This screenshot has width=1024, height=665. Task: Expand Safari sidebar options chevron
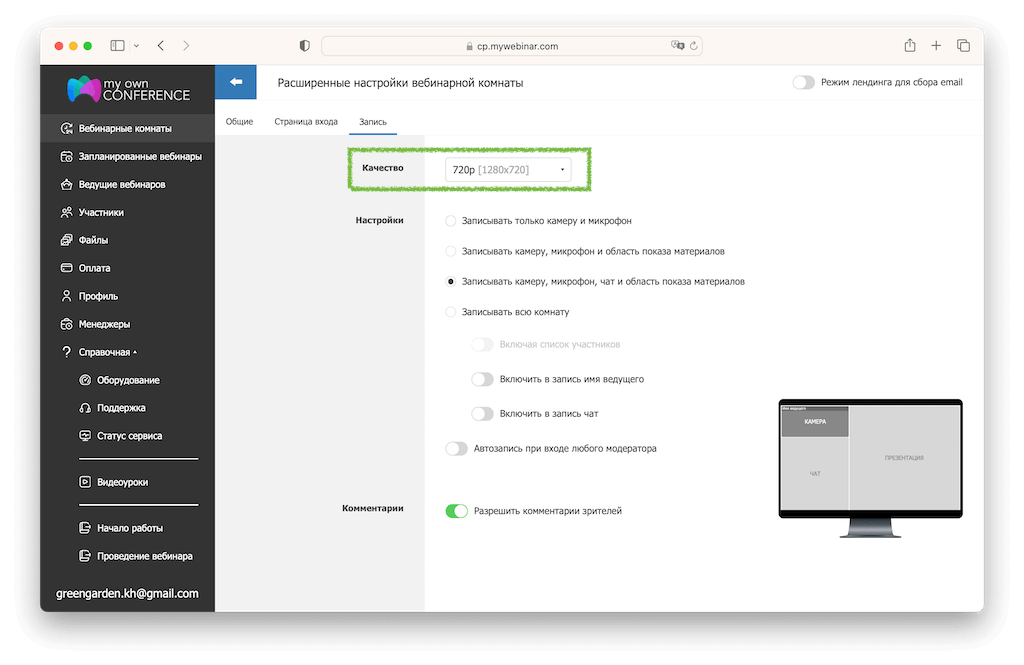(136, 46)
